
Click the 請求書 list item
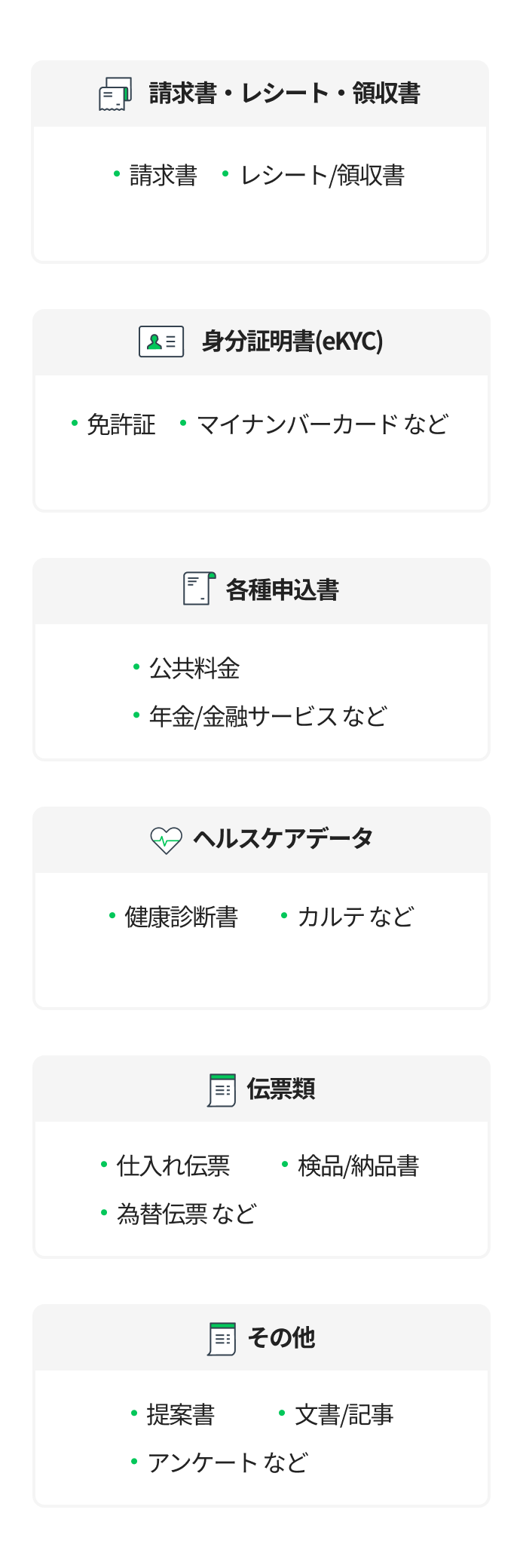163,176
